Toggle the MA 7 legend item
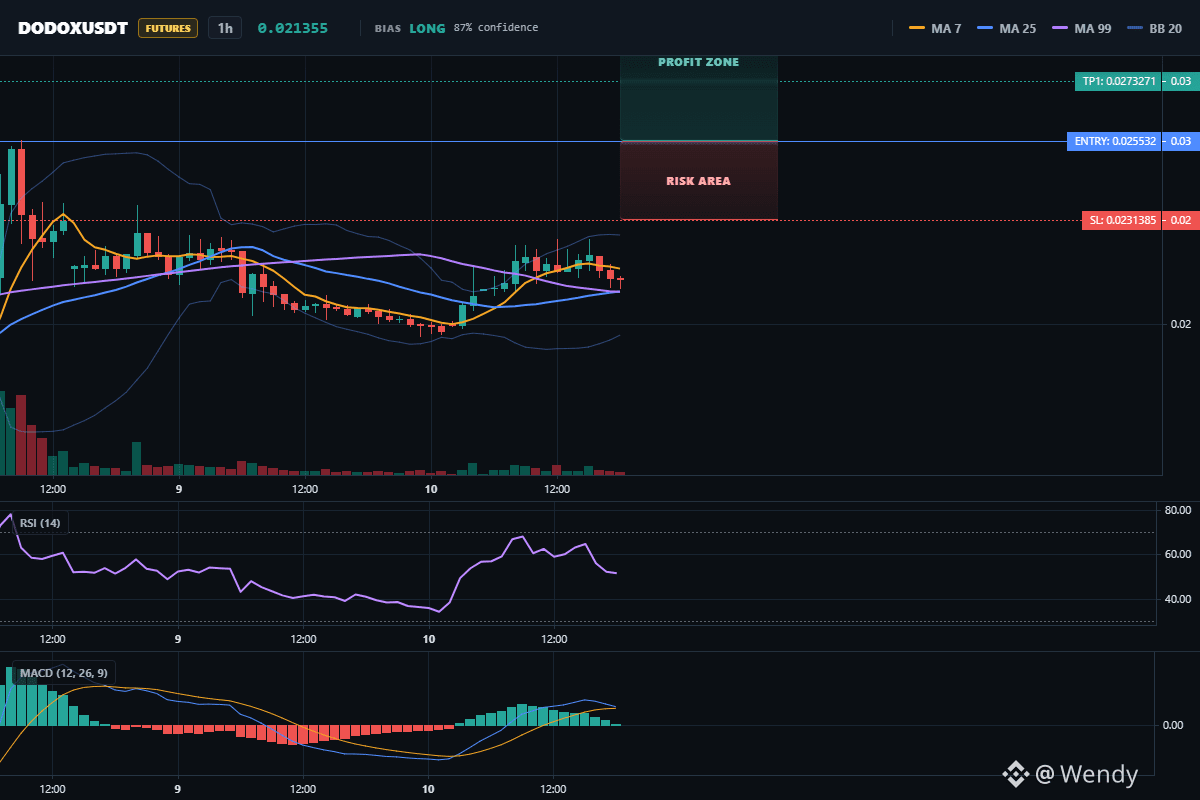This screenshot has height=800, width=1200. [x=935, y=28]
